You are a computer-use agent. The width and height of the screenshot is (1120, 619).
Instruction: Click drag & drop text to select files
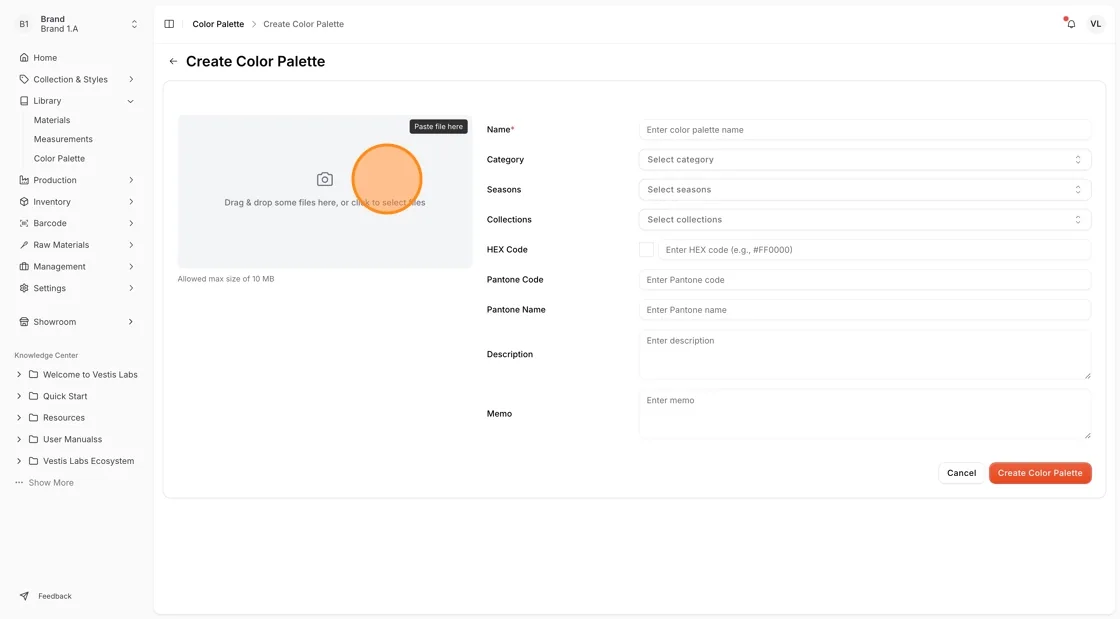click(325, 203)
